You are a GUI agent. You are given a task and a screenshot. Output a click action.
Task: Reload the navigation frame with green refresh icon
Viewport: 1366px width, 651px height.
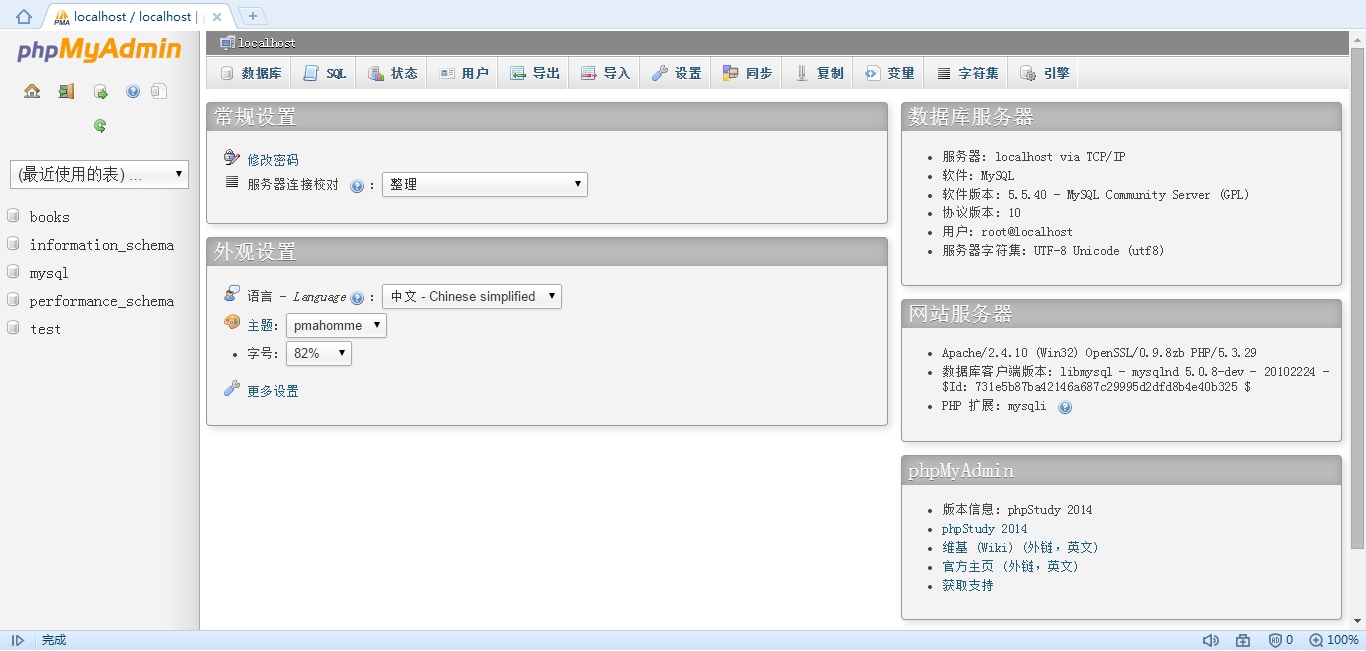coord(100,126)
